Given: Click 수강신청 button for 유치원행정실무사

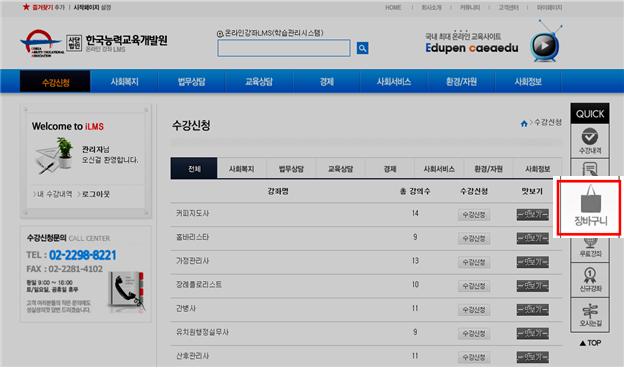Looking at the screenshot, I should (474, 333).
